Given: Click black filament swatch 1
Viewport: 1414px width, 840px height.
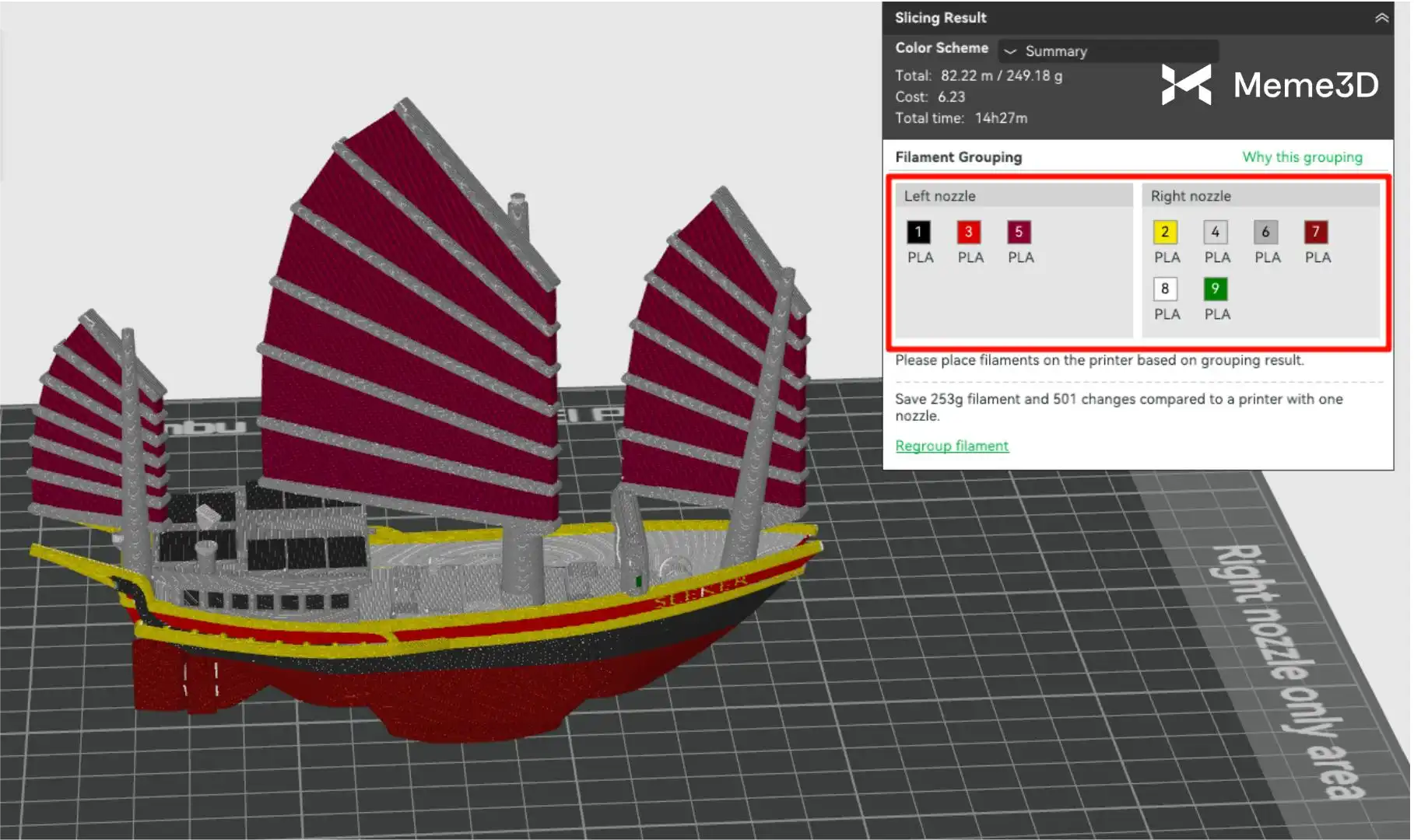Looking at the screenshot, I should tap(918, 232).
